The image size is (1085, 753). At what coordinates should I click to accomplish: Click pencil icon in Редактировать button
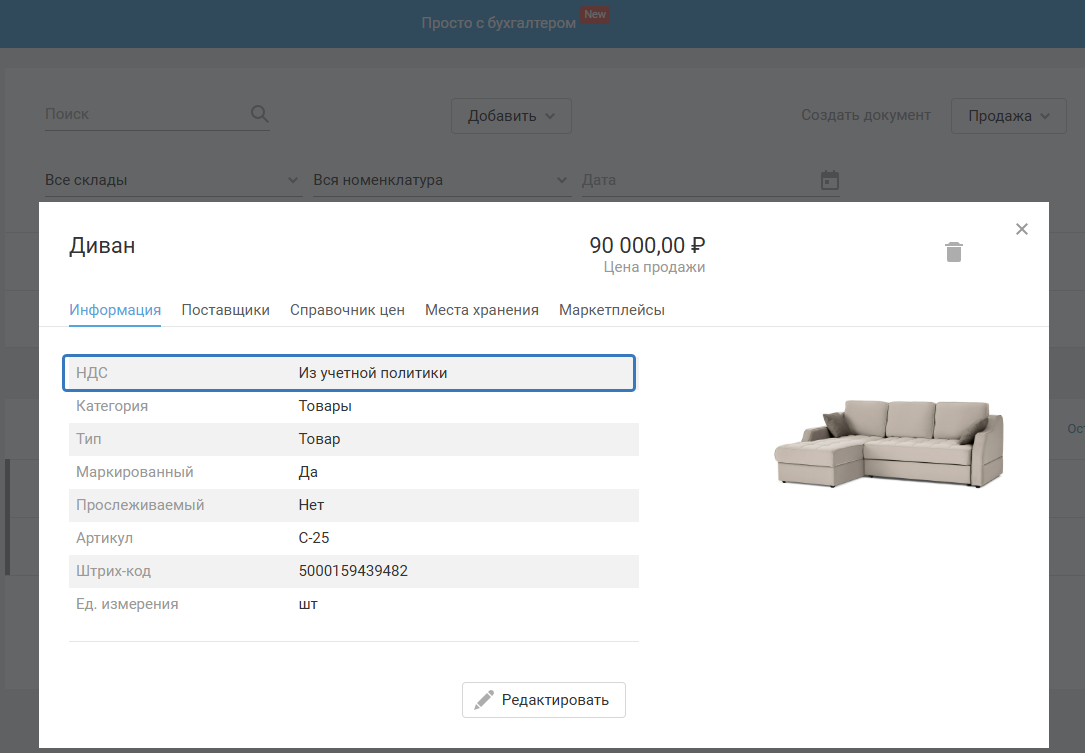(484, 700)
